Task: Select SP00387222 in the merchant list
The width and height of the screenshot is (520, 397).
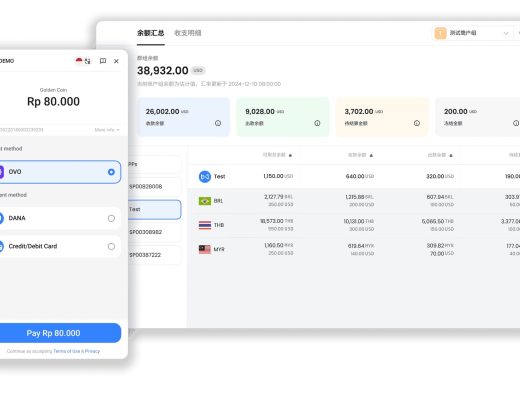Action: point(155,255)
